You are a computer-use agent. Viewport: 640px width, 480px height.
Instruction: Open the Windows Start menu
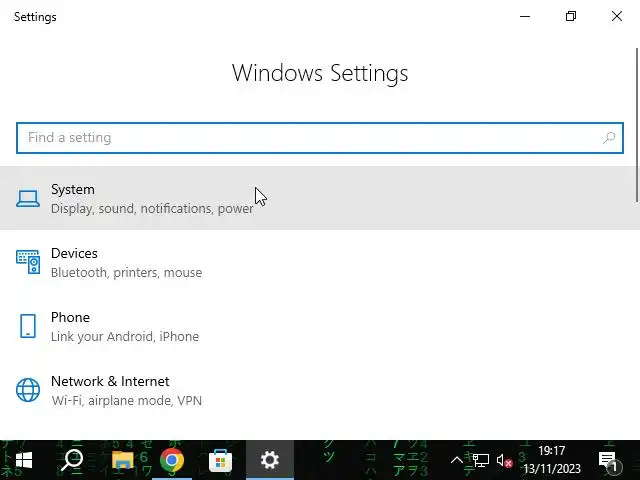coord(24,460)
